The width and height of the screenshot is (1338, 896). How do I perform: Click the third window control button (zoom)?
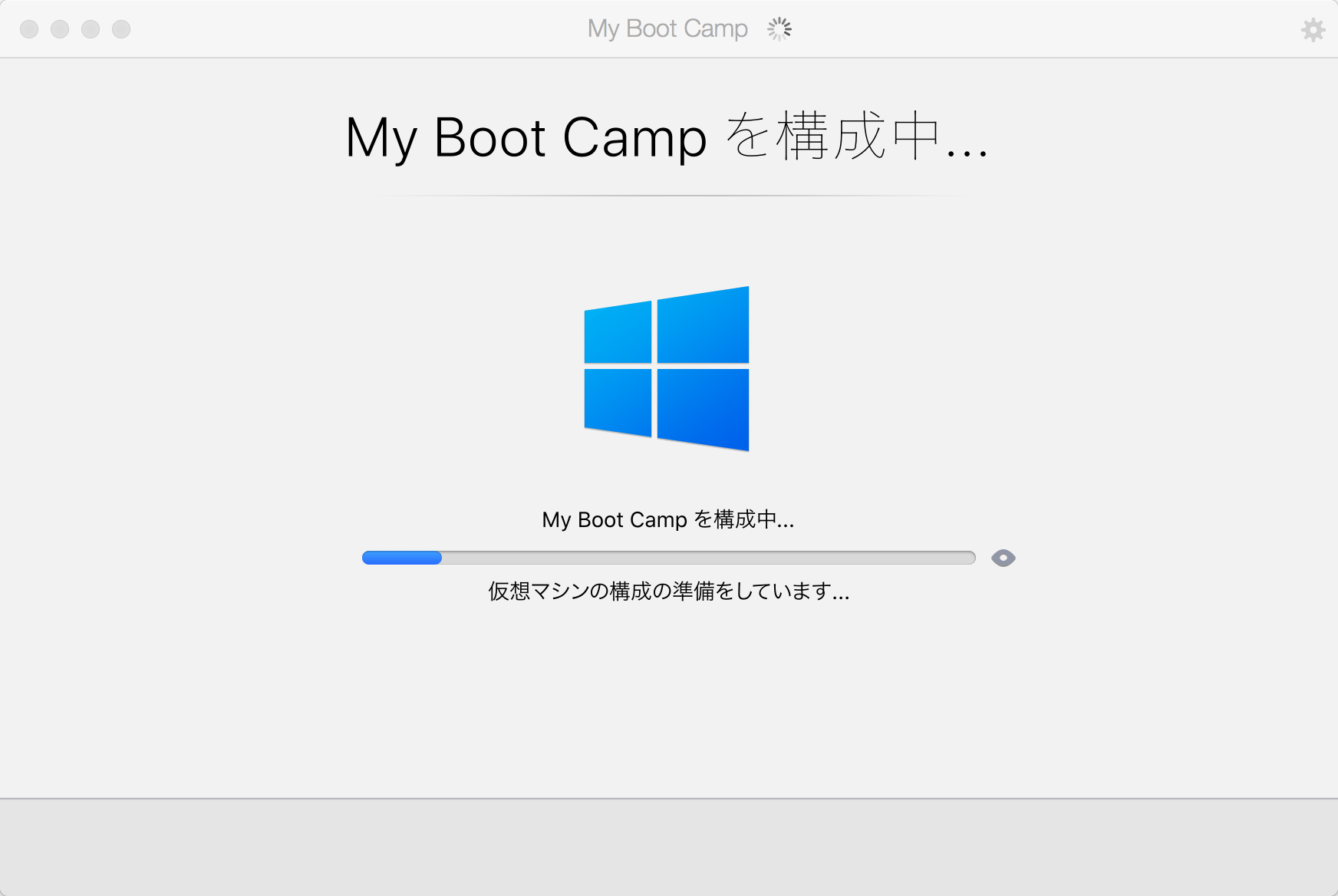point(91,29)
